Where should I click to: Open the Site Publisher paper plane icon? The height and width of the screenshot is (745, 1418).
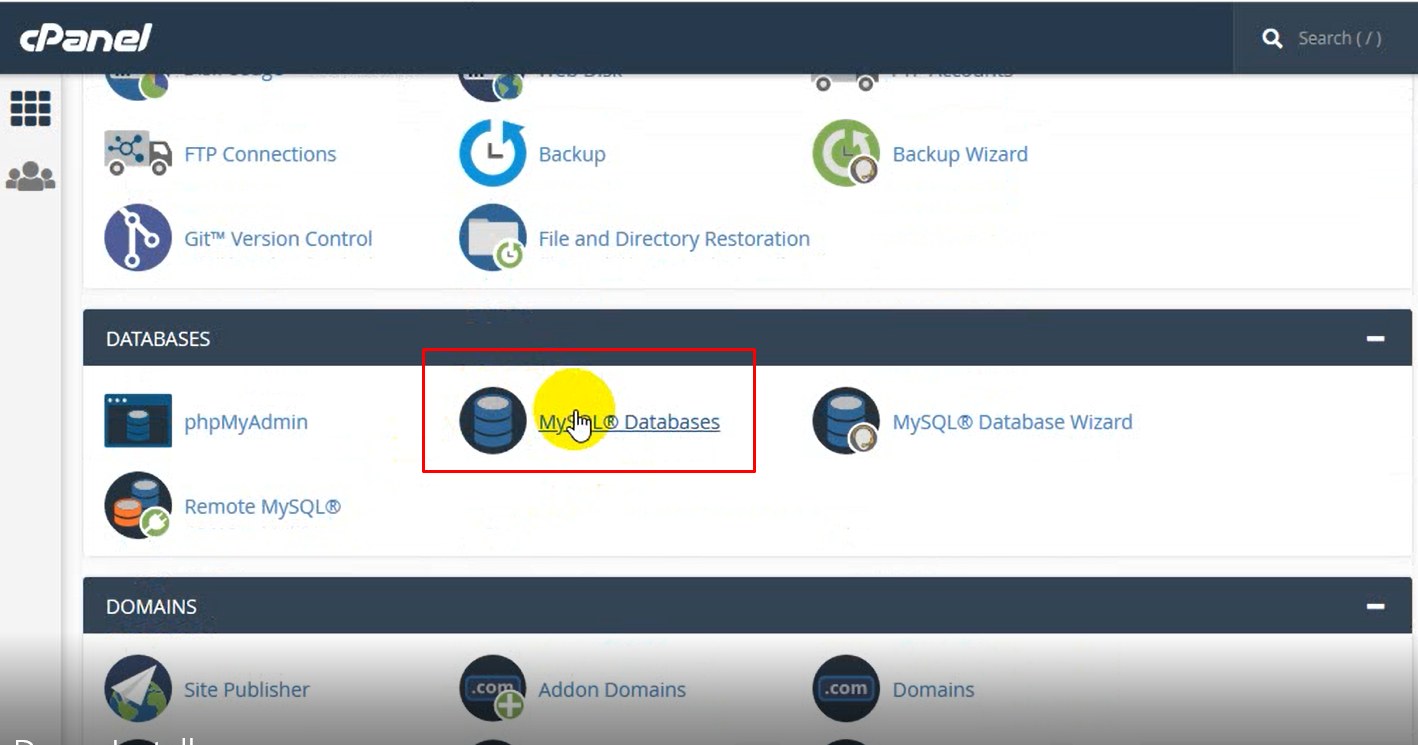(x=138, y=689)
